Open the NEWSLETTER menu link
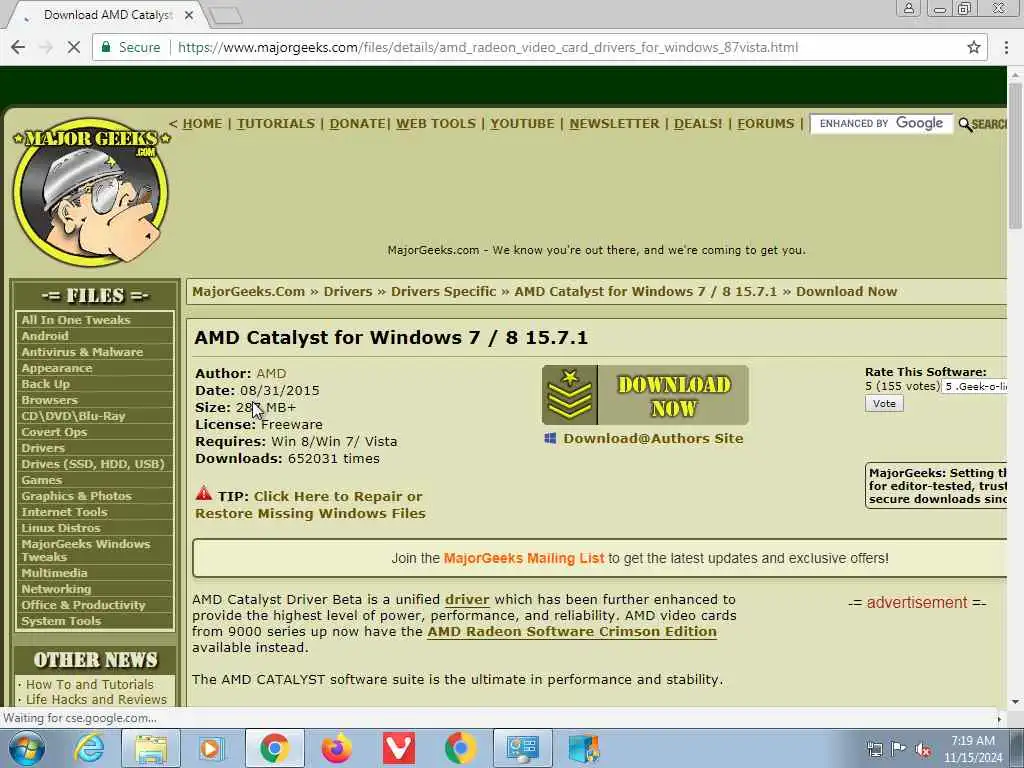The height and width of the screenshot is (768, 1024). [614, 123]
